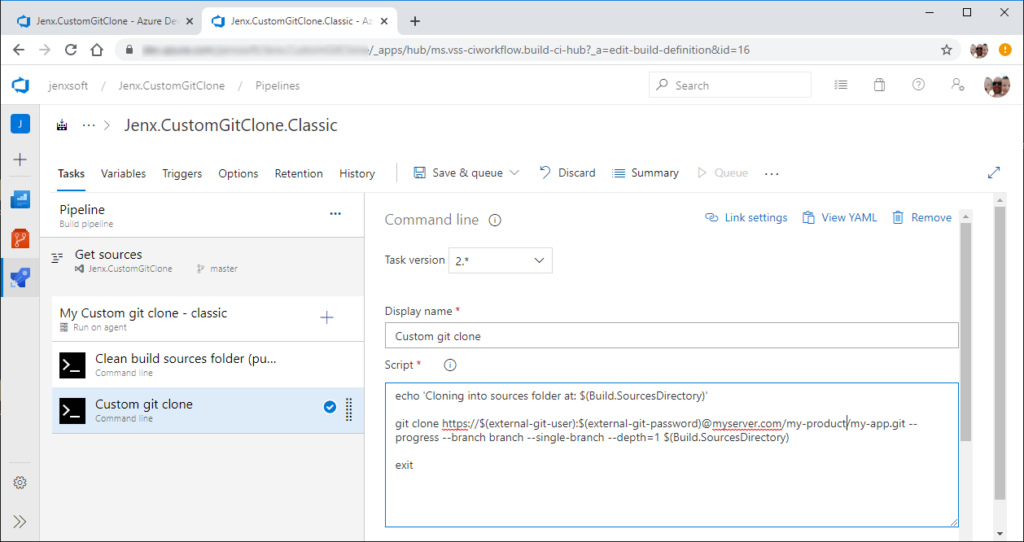1024x542 pixels.
Task: Open the Help question mark icon
Action: click(x=919, y=85)
